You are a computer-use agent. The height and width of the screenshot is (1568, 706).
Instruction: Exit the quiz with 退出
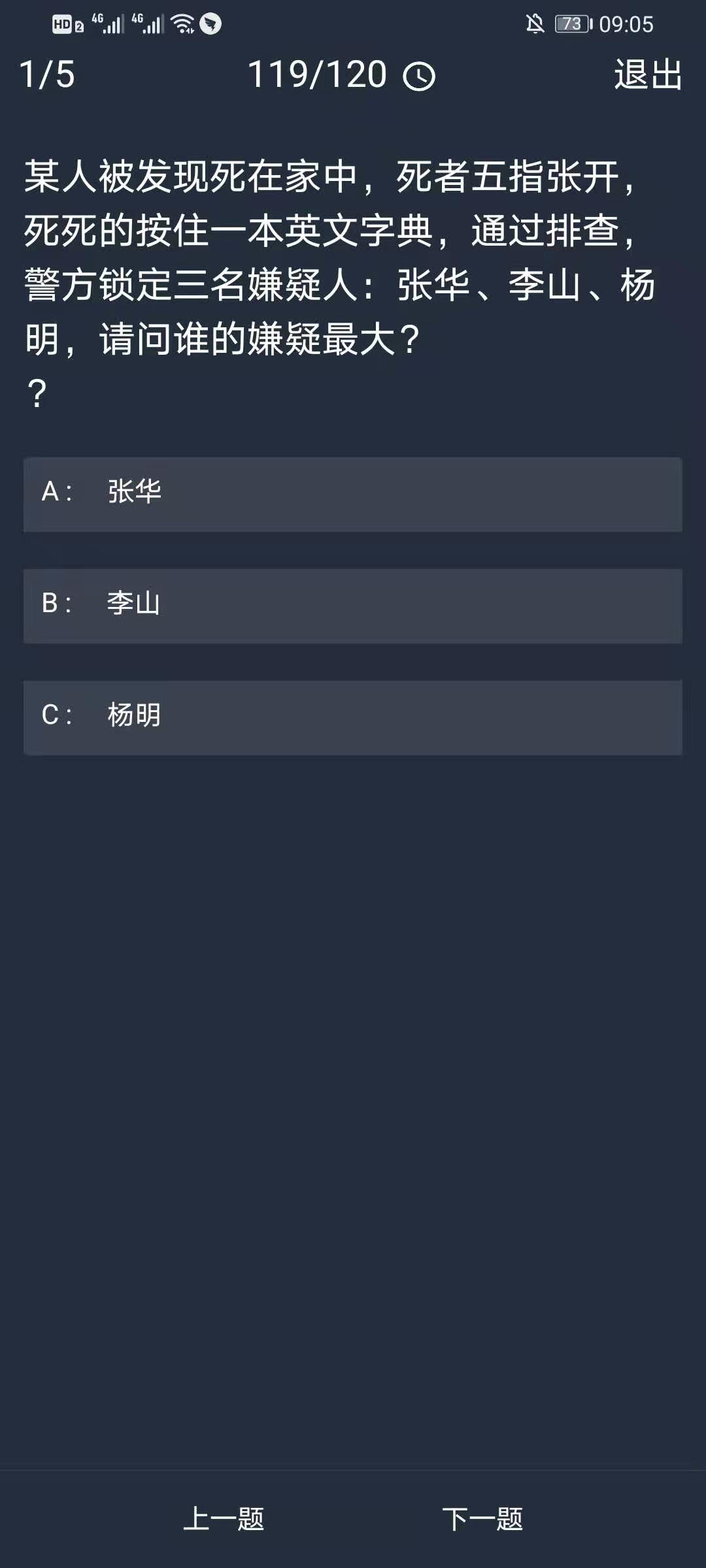pos(648,74)
